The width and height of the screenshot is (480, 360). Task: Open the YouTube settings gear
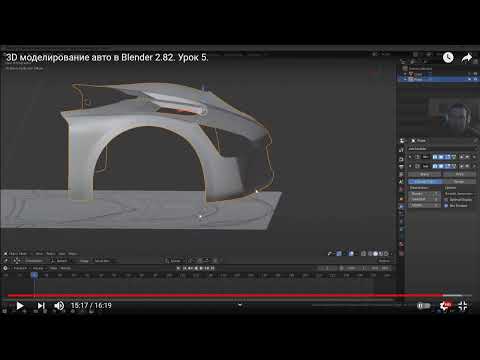[x=444, y=306]
